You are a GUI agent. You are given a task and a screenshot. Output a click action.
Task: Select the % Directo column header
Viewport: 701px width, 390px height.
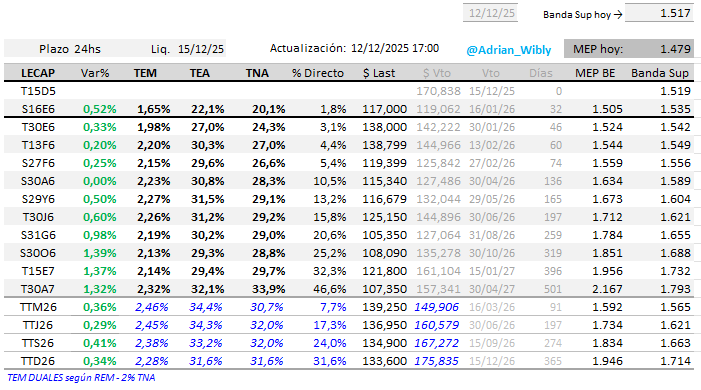(x=318, y=73)
